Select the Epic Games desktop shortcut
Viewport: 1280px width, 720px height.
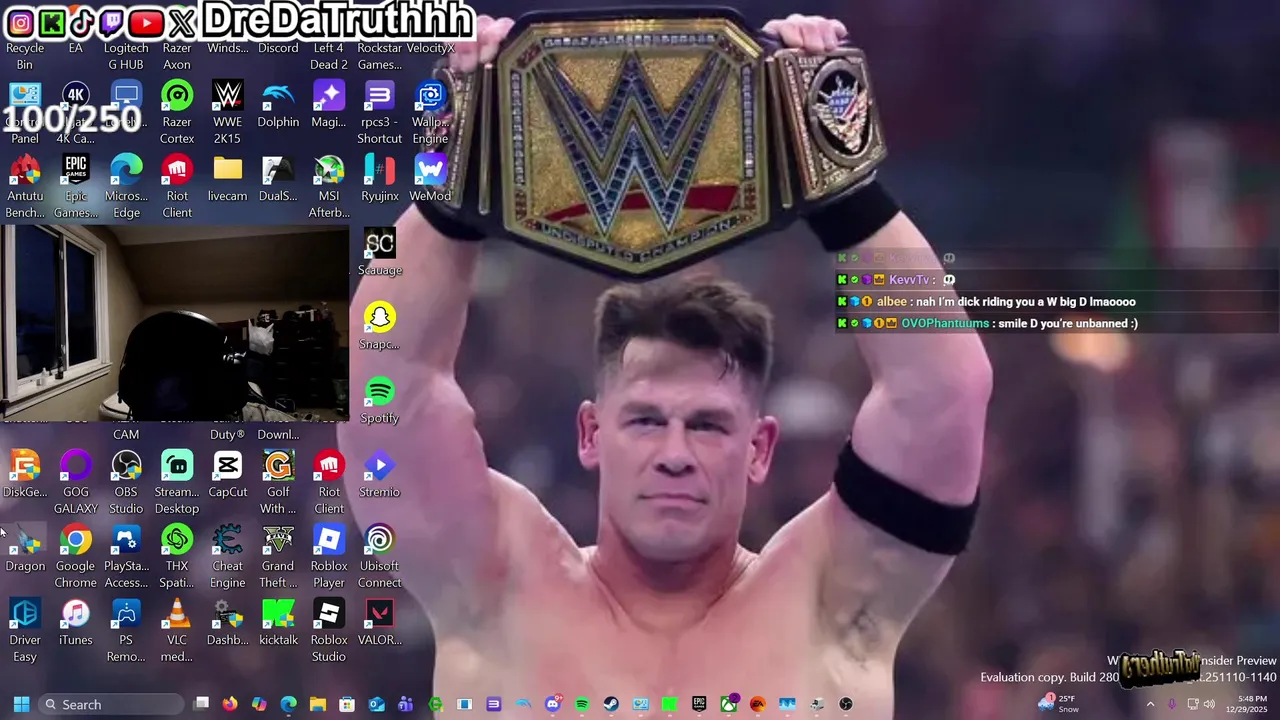click(x=76, y=187)
